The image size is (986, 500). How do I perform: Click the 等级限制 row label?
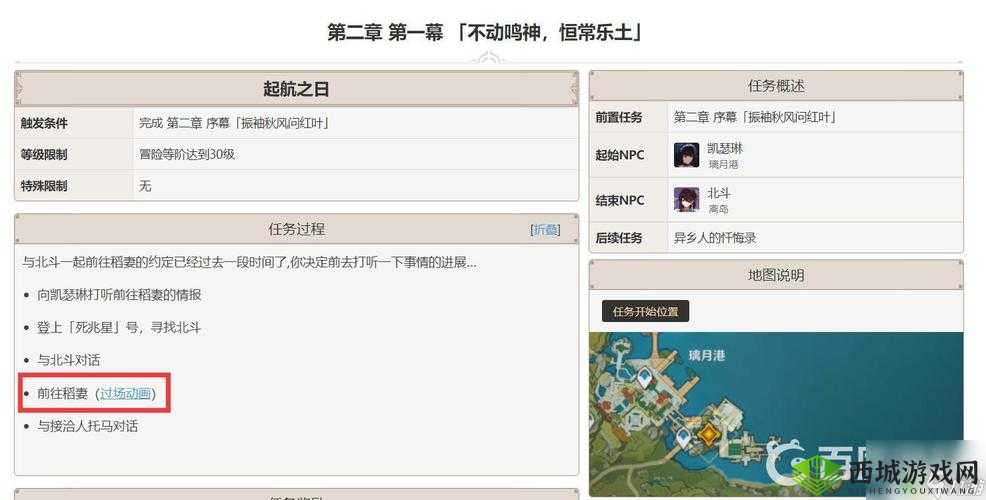(44, 155)
